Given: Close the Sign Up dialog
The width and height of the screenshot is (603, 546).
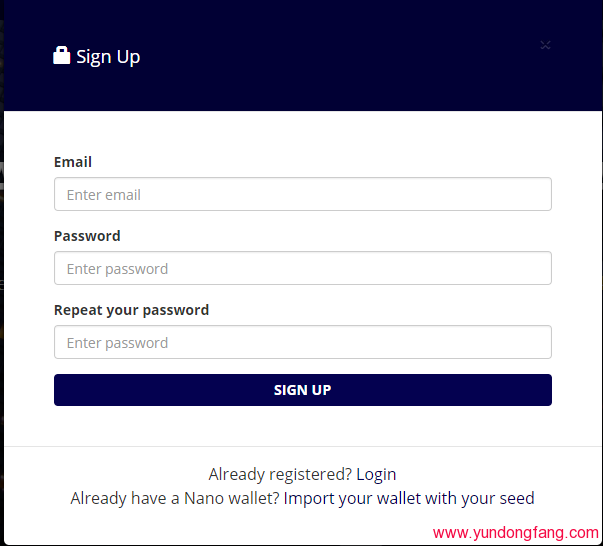Looking at the screenshot, I should tap(545, 45).
